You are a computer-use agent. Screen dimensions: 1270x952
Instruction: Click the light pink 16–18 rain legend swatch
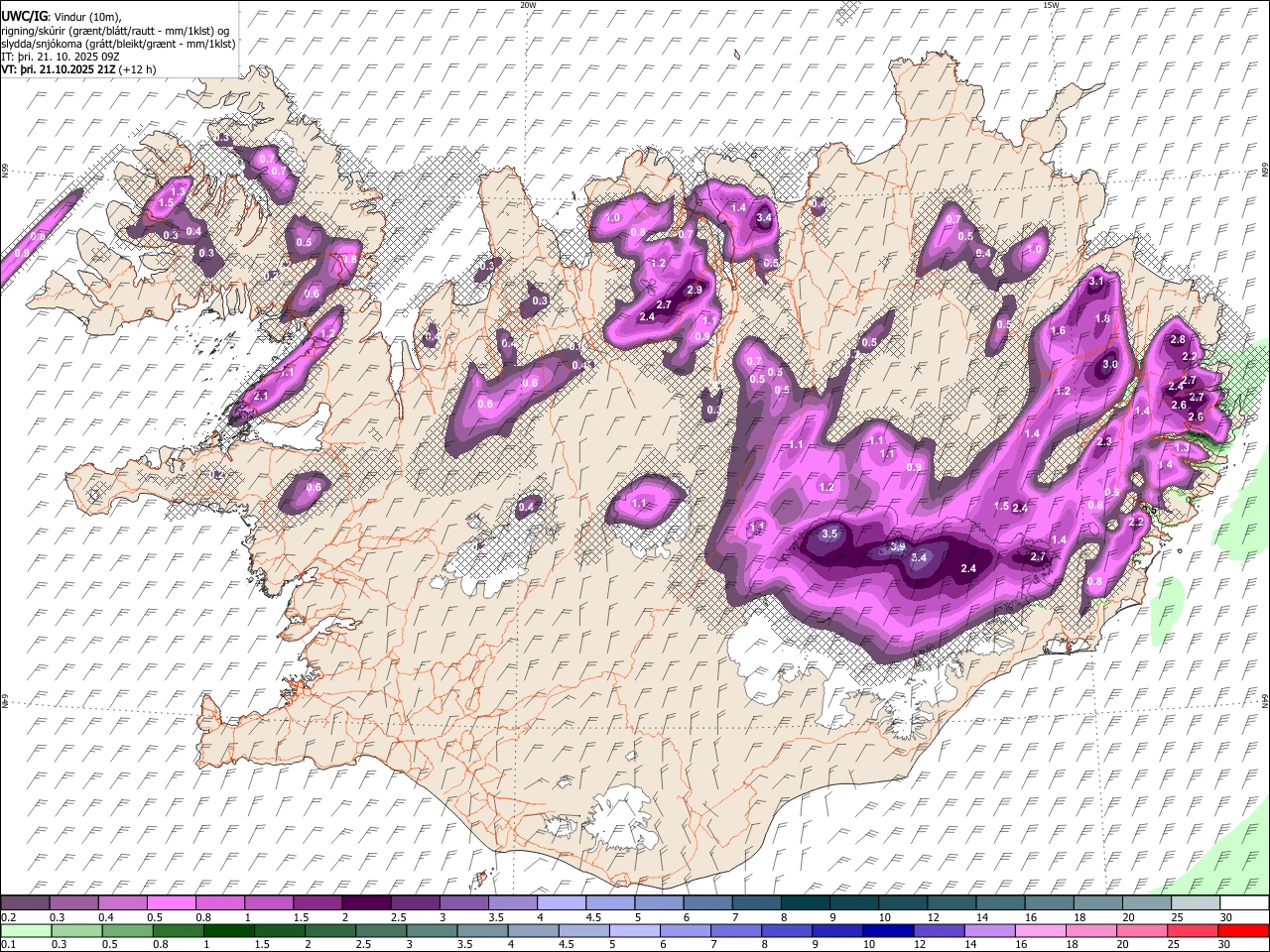[1041, 930]
